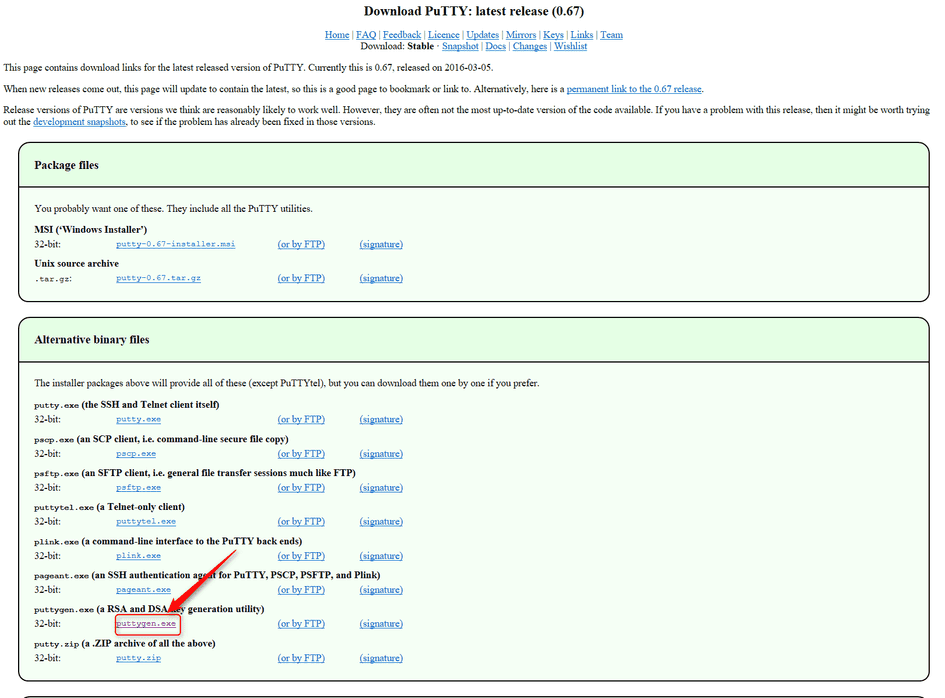Download pageant.exe authentication agent

click(x=143, y=590)
